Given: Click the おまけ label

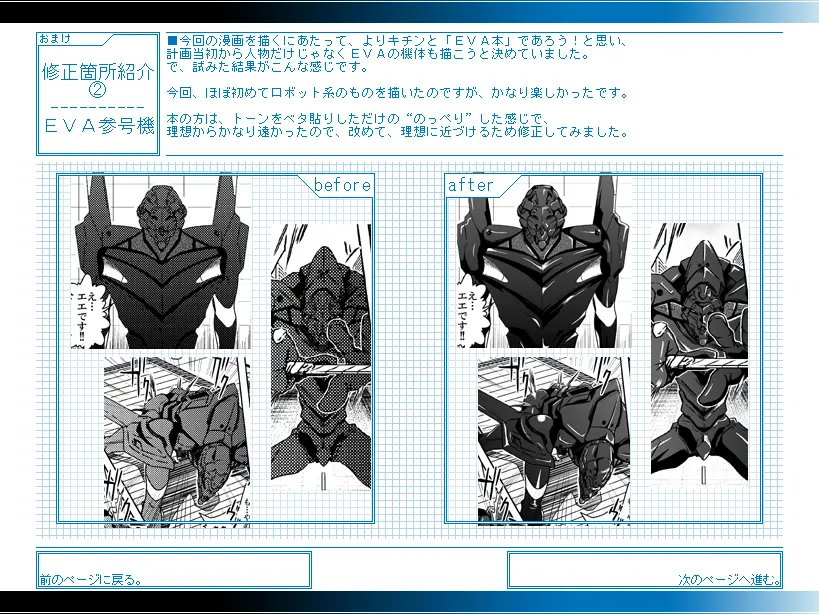Looking at the screenshot, I should [55, 39].
